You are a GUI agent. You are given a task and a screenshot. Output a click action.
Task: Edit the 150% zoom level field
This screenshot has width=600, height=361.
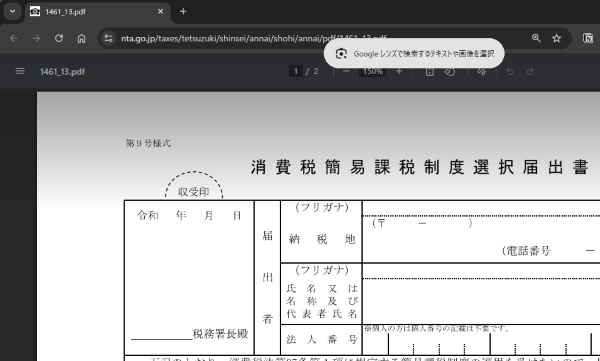(x=373, y=72)
